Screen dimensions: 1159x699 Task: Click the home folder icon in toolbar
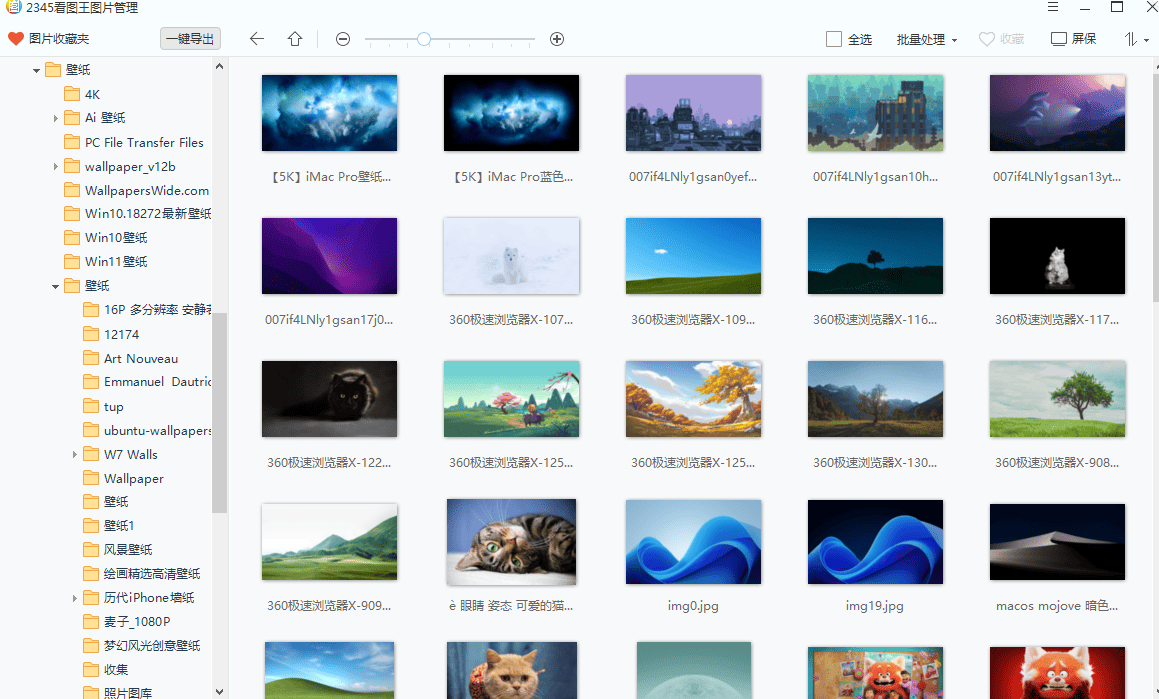295,39
